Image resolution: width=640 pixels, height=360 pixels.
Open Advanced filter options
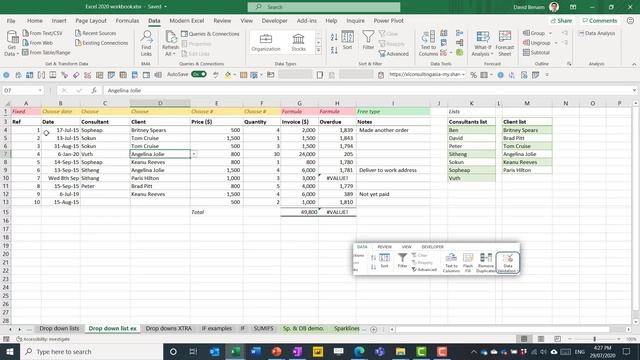(x=393, y=54)
